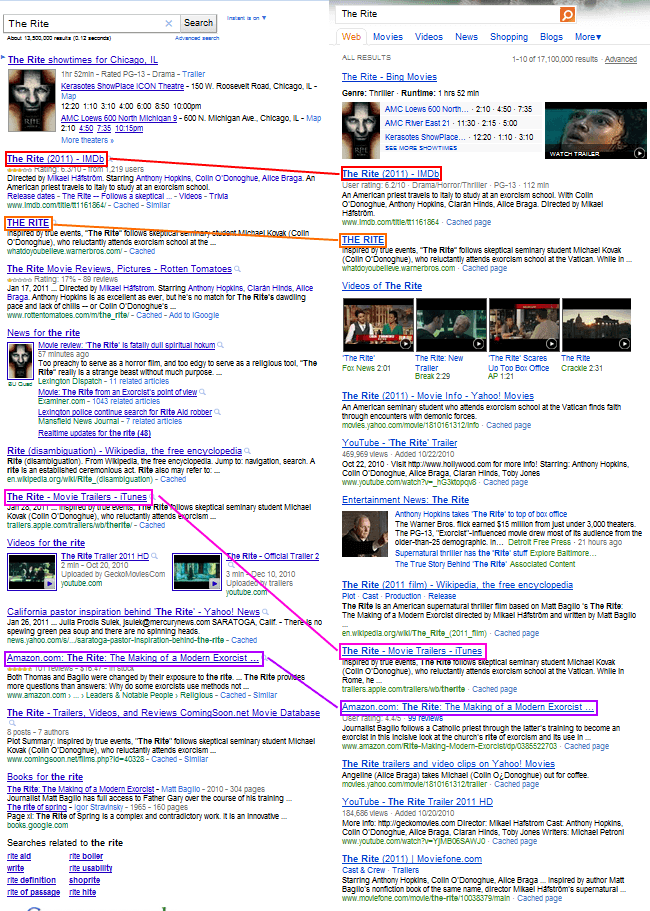Click preview magnifier beside 'Rite Aid robber' link

217,412
